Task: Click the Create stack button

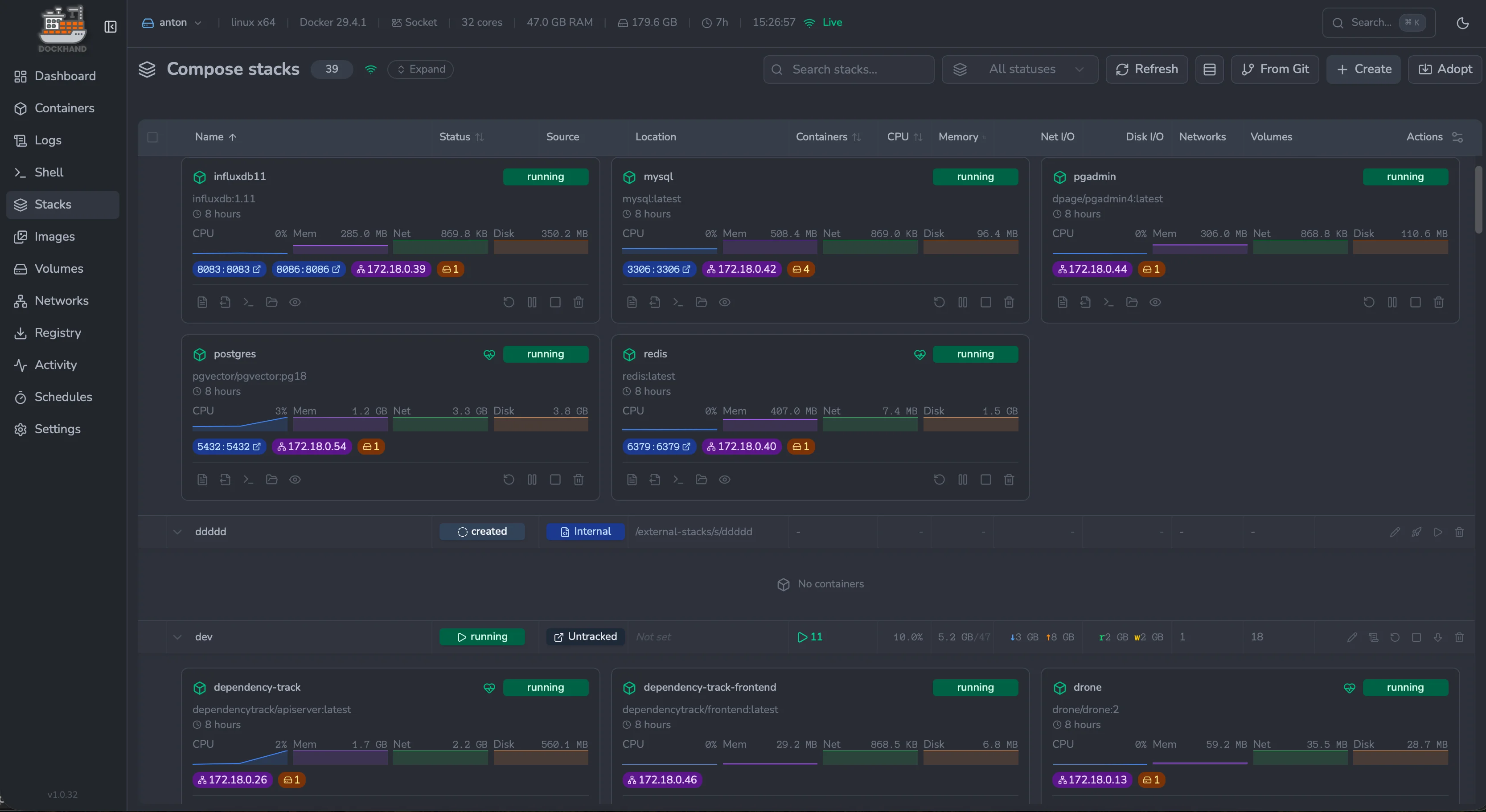Action: 1363,69
